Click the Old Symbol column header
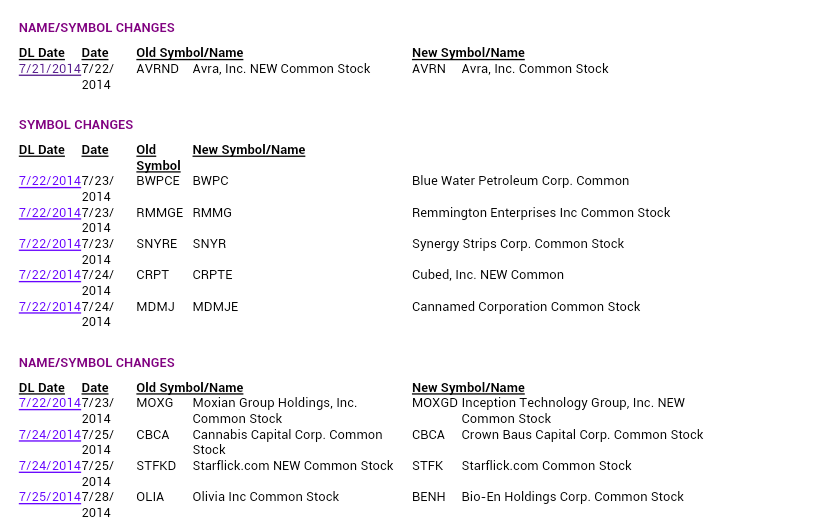The width and height of the screenshot is (837, 526). pos(158,158)
